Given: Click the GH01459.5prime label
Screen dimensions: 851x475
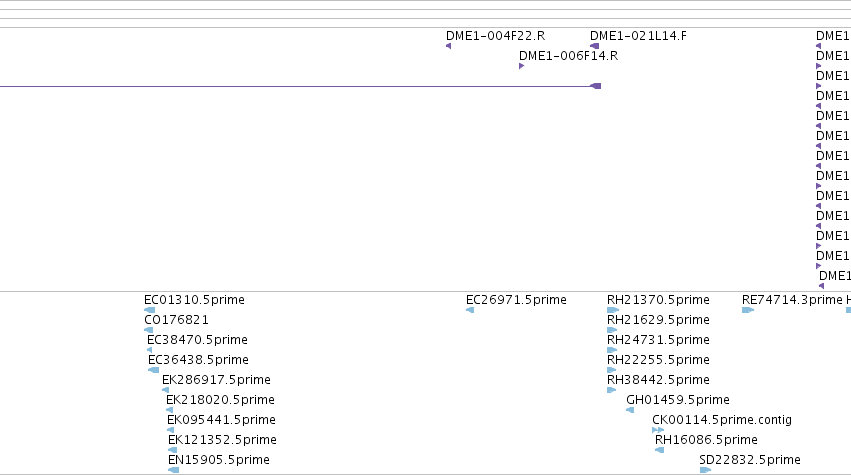Looking at the screenshot, I should [x=678, y=400].
